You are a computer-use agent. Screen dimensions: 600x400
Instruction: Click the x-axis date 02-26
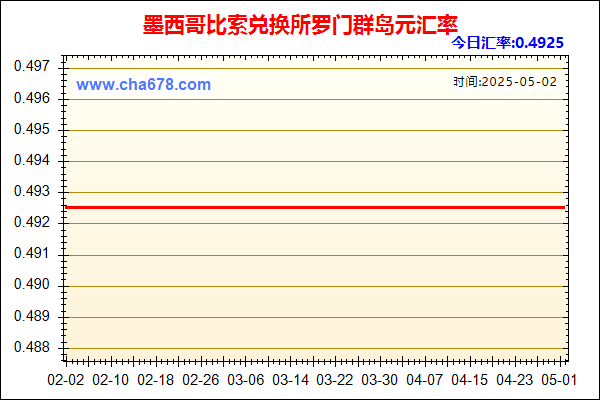tap(201, 380)
